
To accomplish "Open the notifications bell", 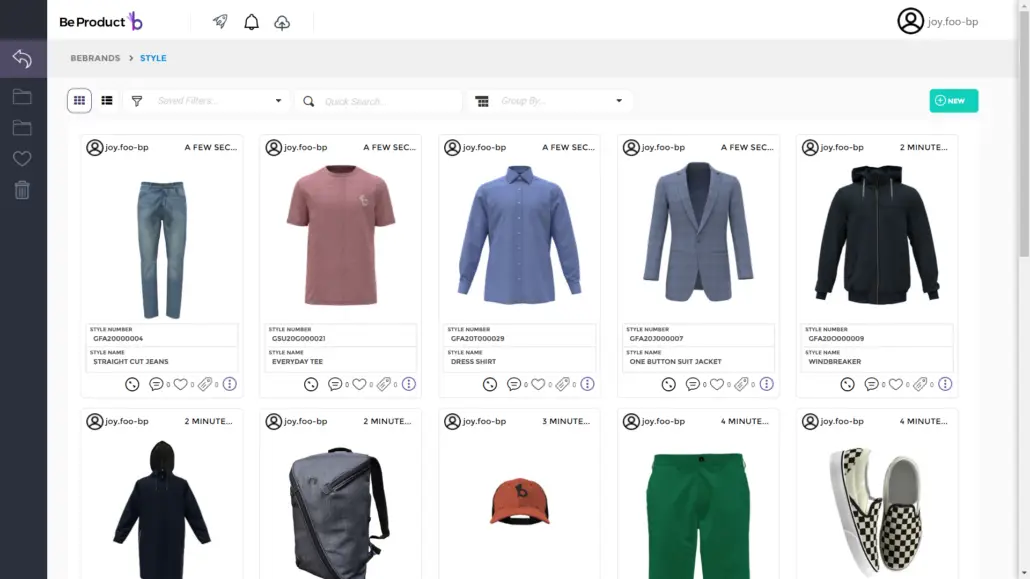I will (x=251, y=22).
